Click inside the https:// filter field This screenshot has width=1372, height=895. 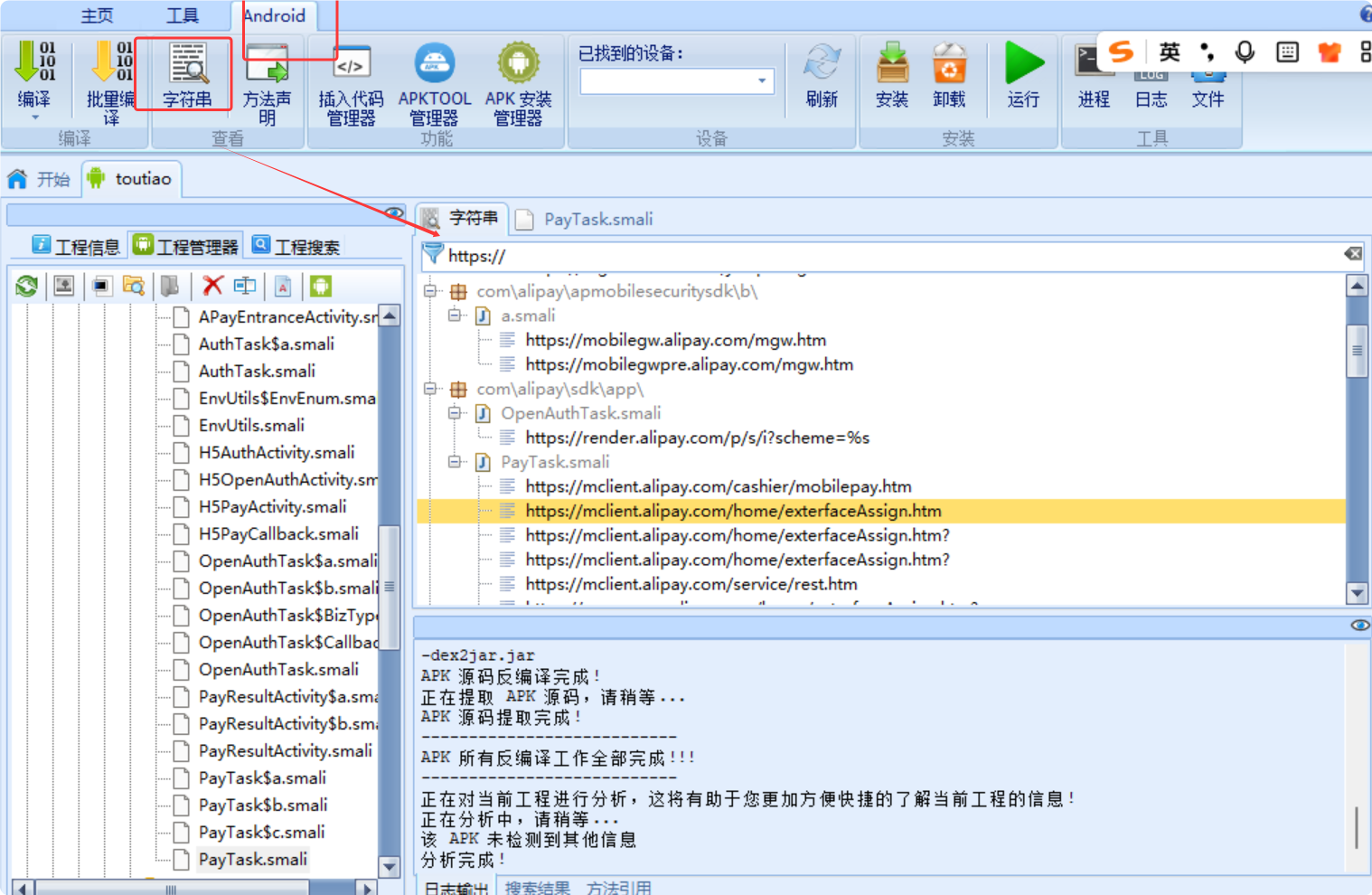pyautogui.click(x=890, y=255)
